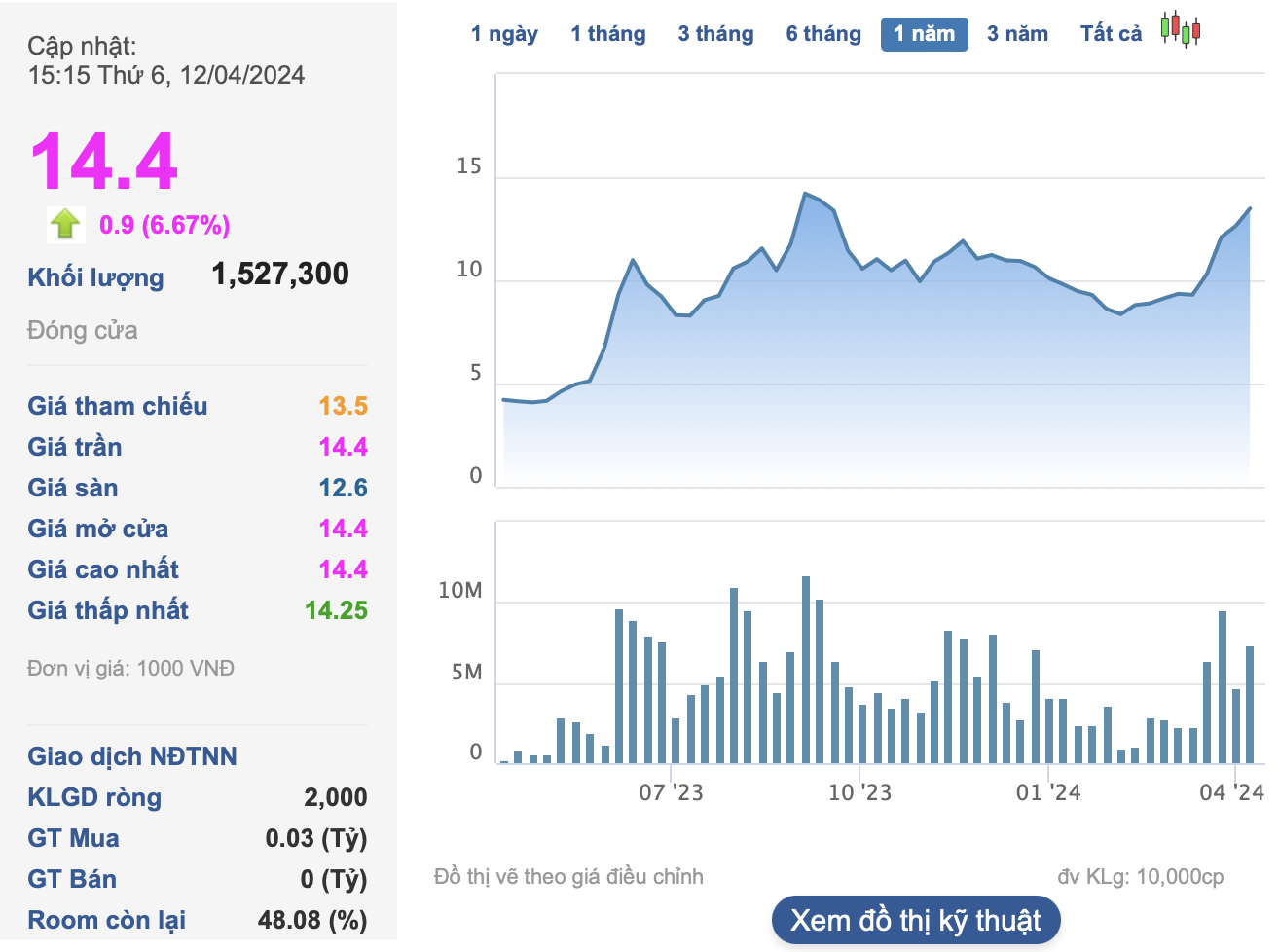Click the peak point on price line chart

click(805, 194)
